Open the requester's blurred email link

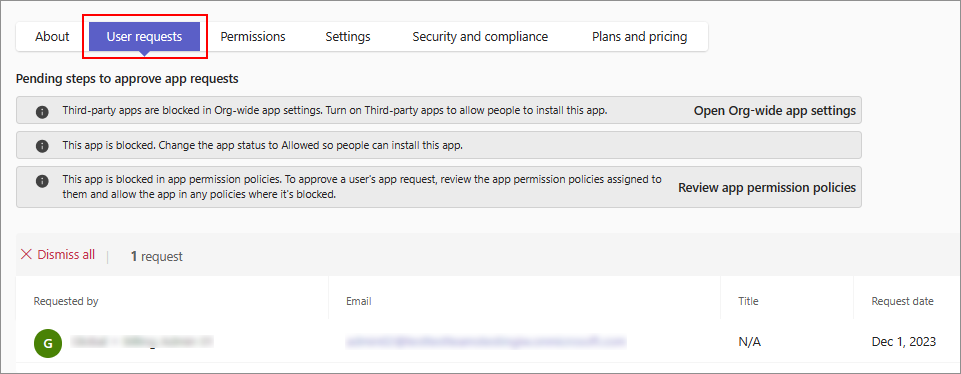point(485,341)
